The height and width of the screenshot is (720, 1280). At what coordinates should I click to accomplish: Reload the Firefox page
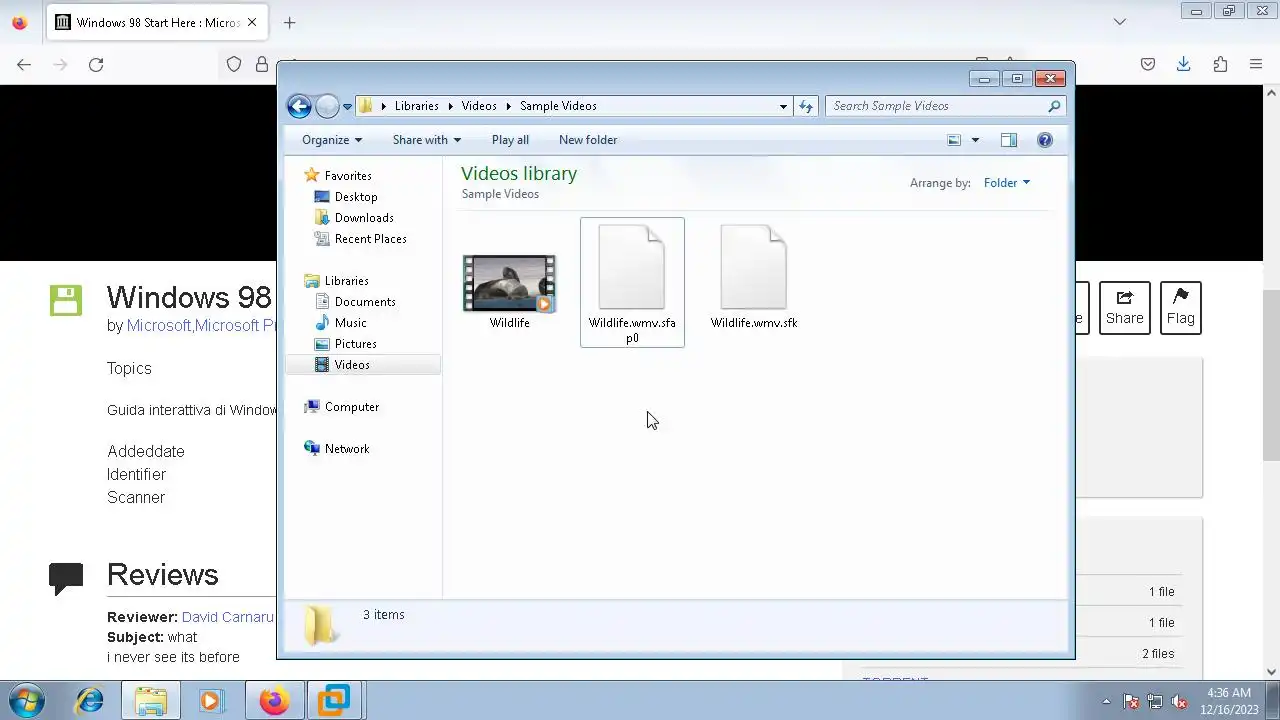pyautogui.click(x=96, y=64)
